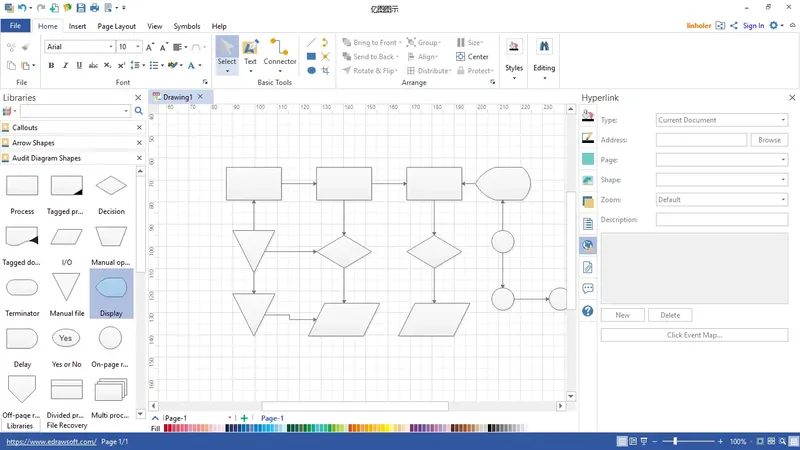Toggle superscript formatting
Screen dimensions: 800x450
(121, 65)
